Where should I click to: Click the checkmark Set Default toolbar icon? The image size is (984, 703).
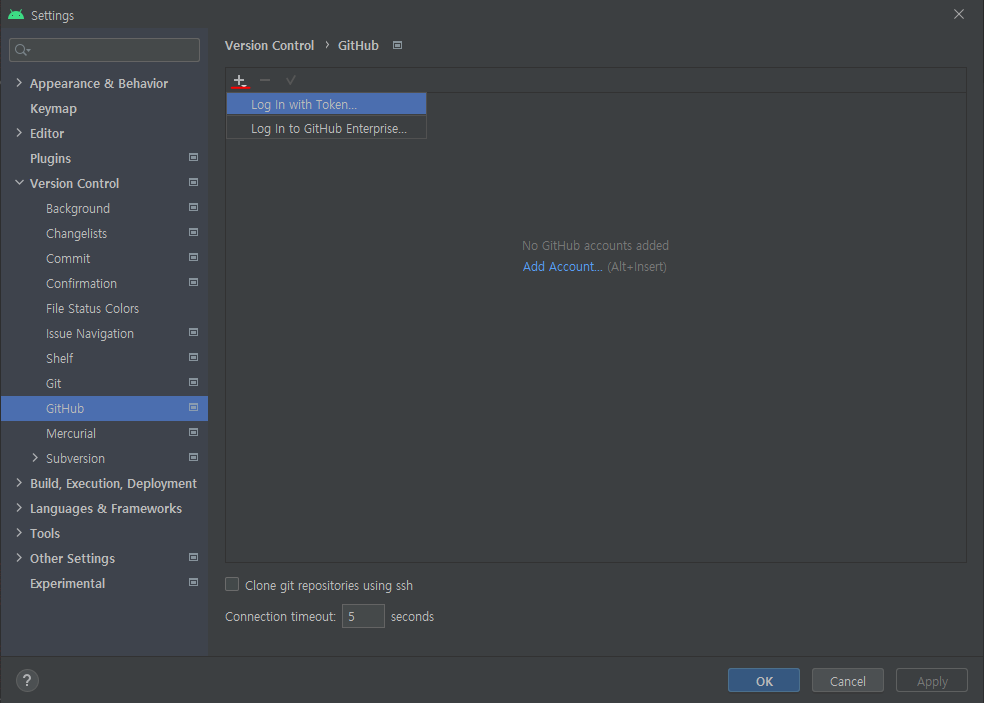click(x=291, y=80)
